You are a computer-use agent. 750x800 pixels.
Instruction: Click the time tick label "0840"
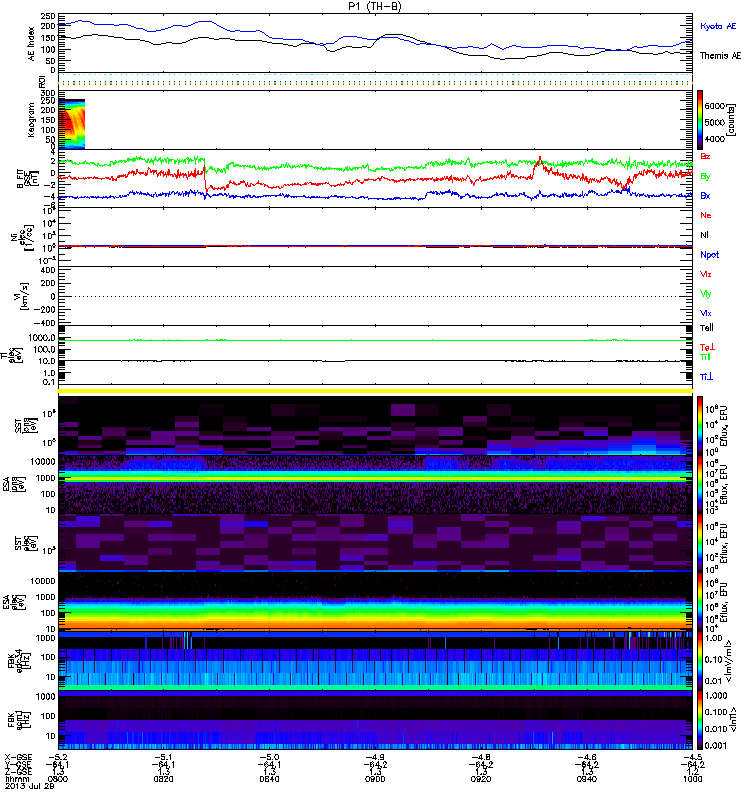point(269,779)
